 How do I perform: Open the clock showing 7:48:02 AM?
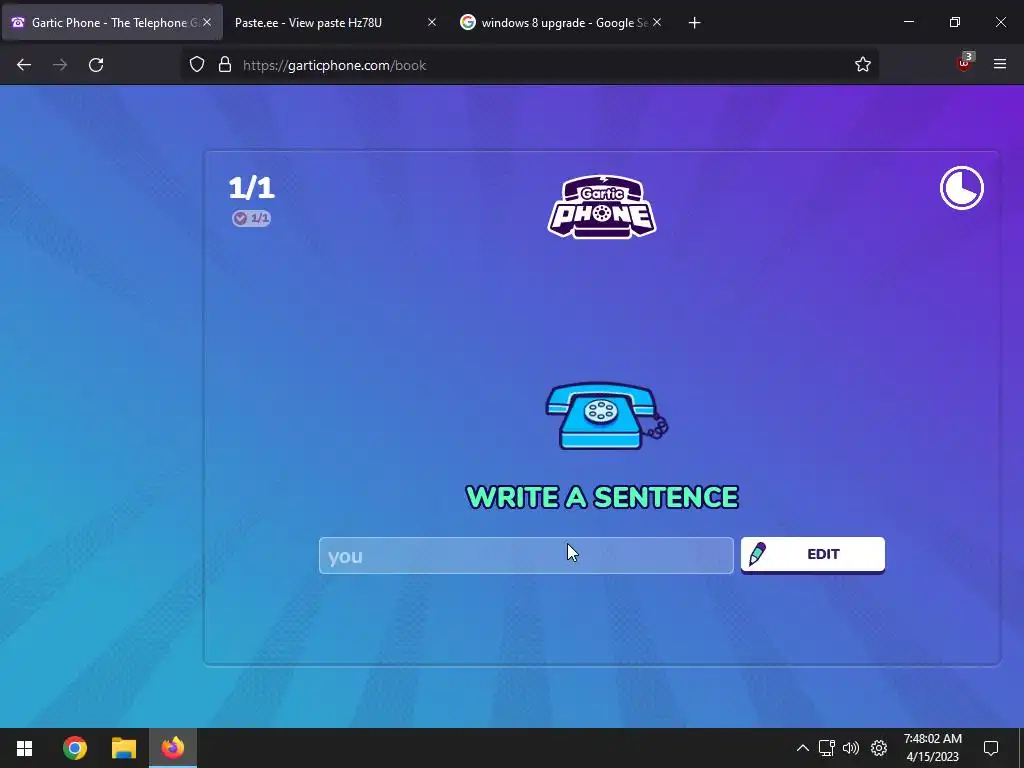click(933, 748)
